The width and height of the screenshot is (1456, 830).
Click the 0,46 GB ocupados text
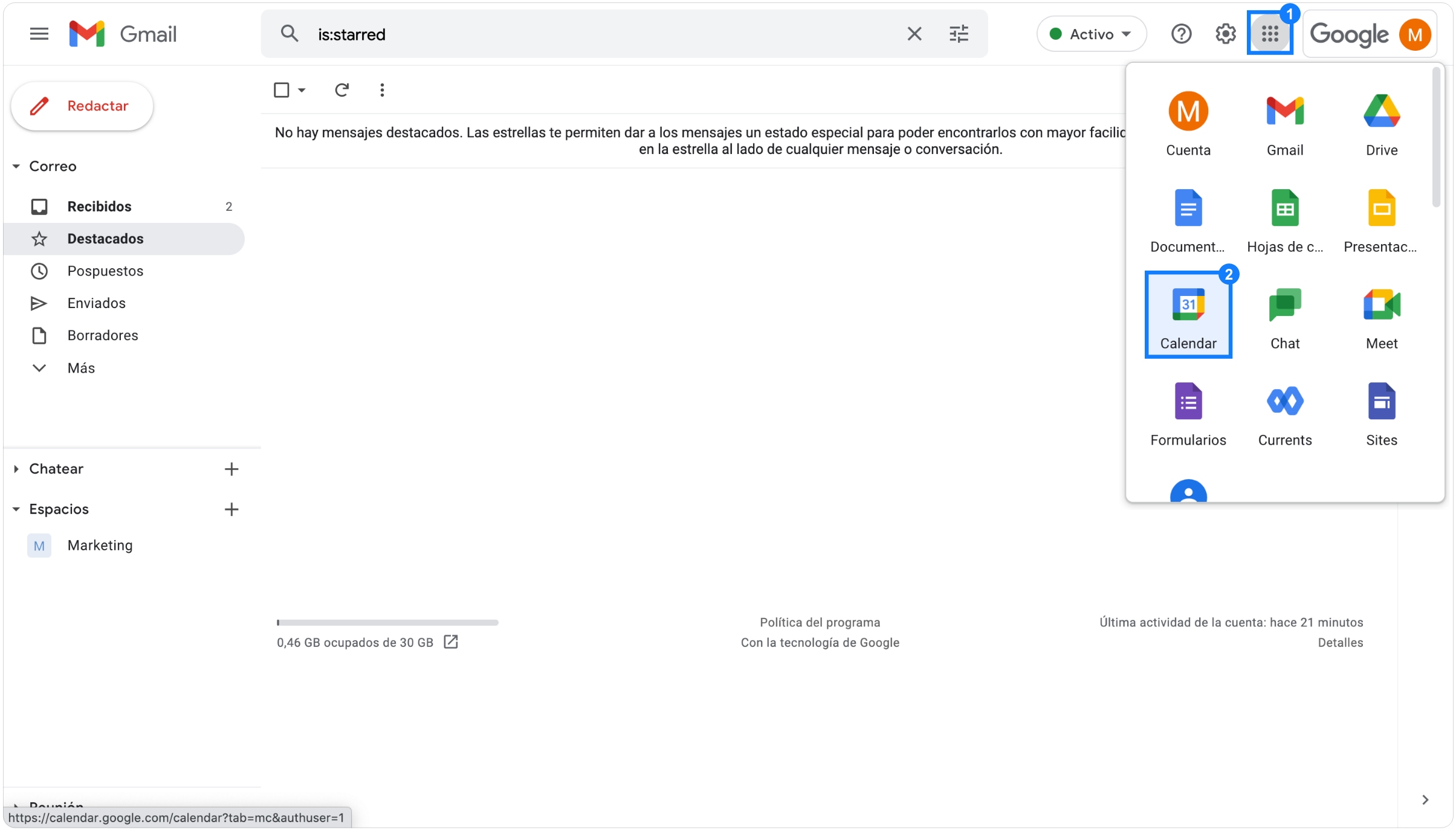pos(355,643)
